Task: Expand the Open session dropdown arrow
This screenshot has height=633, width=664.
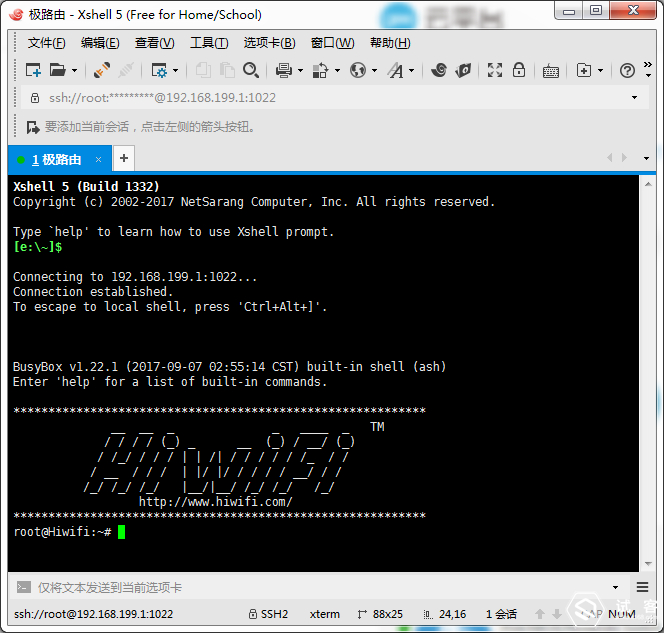Action: pyautogui.click(x=75, y=70)
